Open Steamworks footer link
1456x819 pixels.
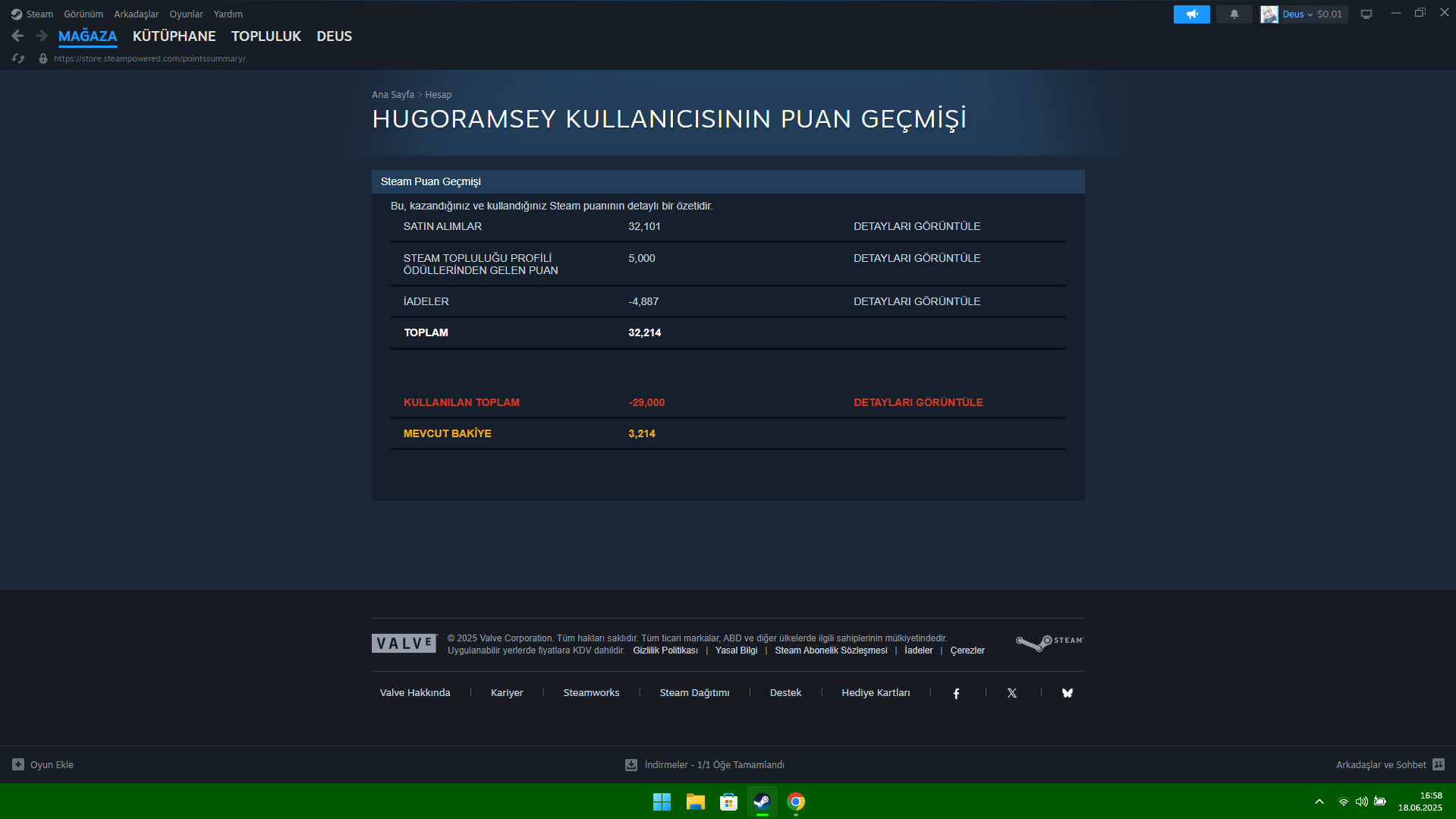click(x=591, y=693)
